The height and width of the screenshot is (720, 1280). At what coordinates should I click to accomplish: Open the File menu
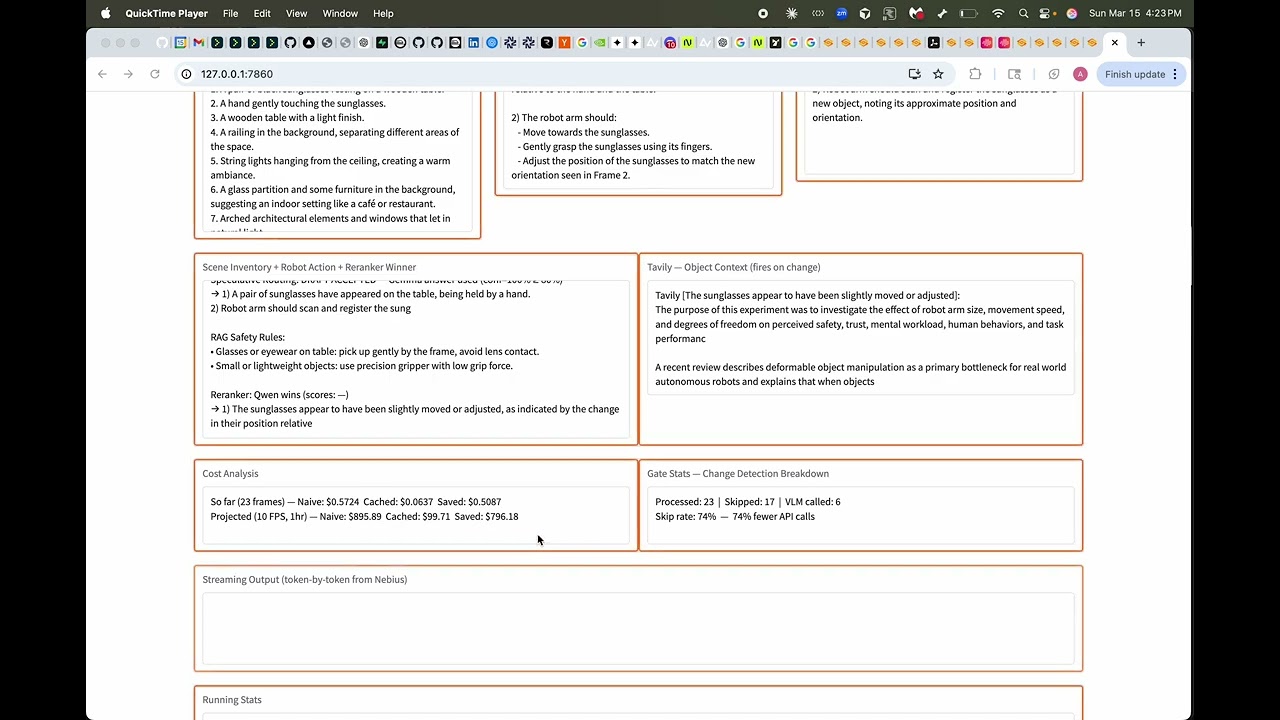coord(230,13)
